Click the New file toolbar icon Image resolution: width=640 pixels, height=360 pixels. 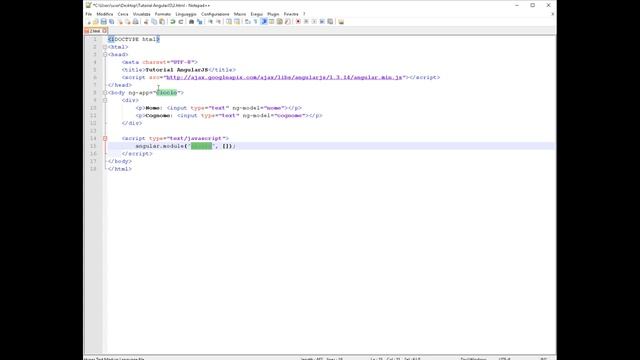(89, 22)
